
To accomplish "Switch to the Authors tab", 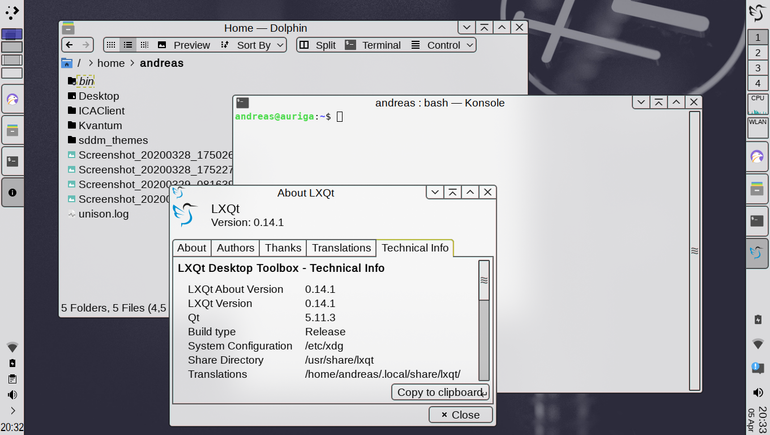I will [235, 248].
